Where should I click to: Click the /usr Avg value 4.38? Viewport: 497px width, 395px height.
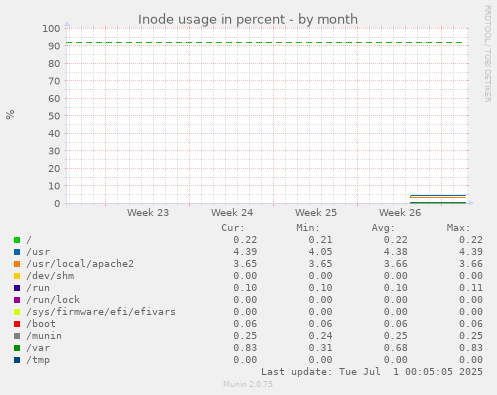pyautogui.click(x=396, y=252)
